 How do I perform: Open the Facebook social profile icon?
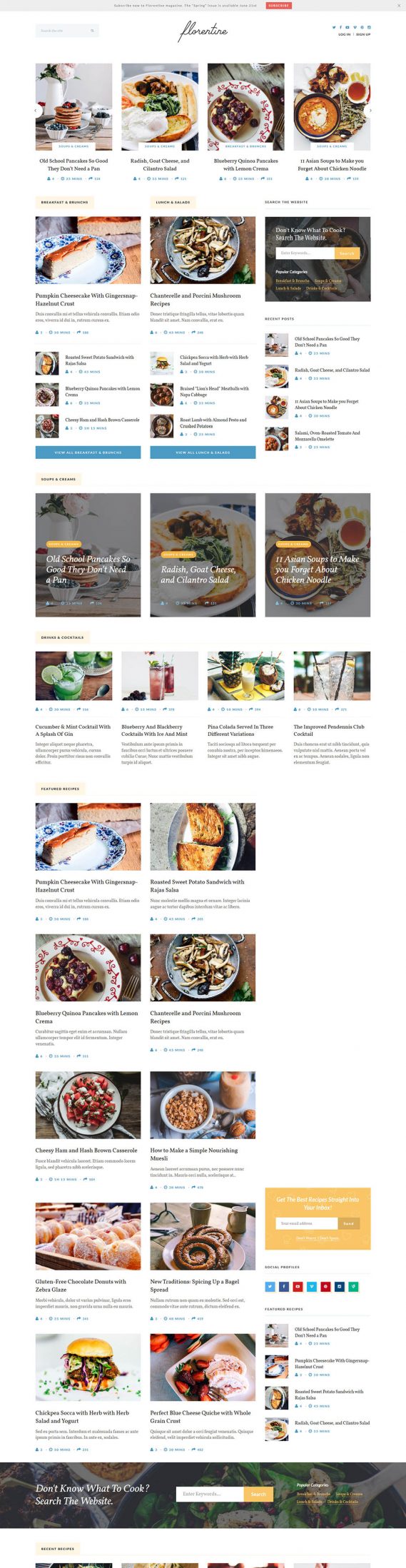pyautogui.click(x=284, y=1286)
